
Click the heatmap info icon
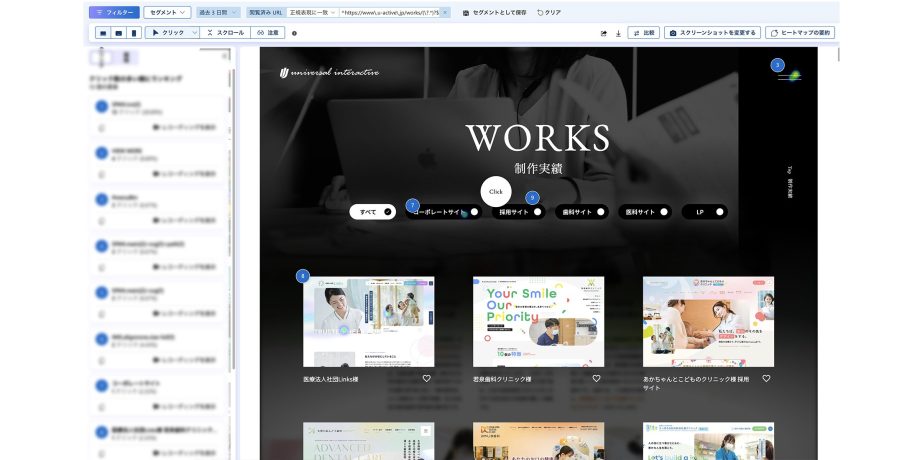click(x=293, y=33)
